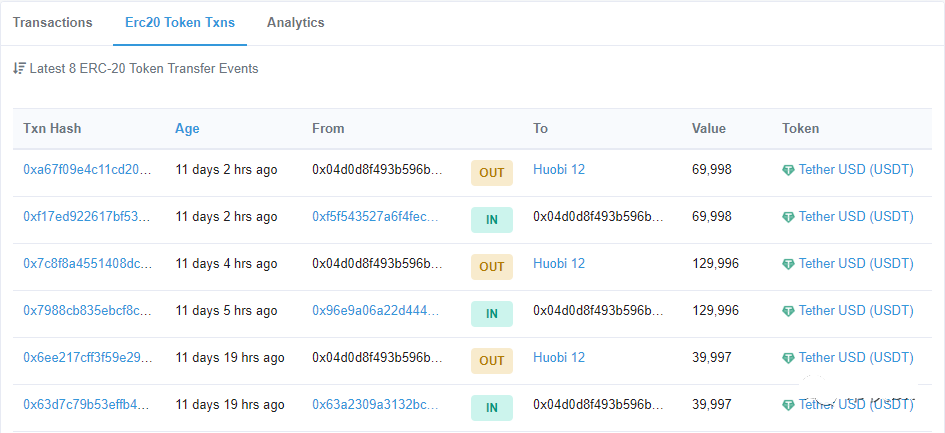Open the Analytics tab
The height and width of the screenshot is (433, 945).
pos(295,22)
